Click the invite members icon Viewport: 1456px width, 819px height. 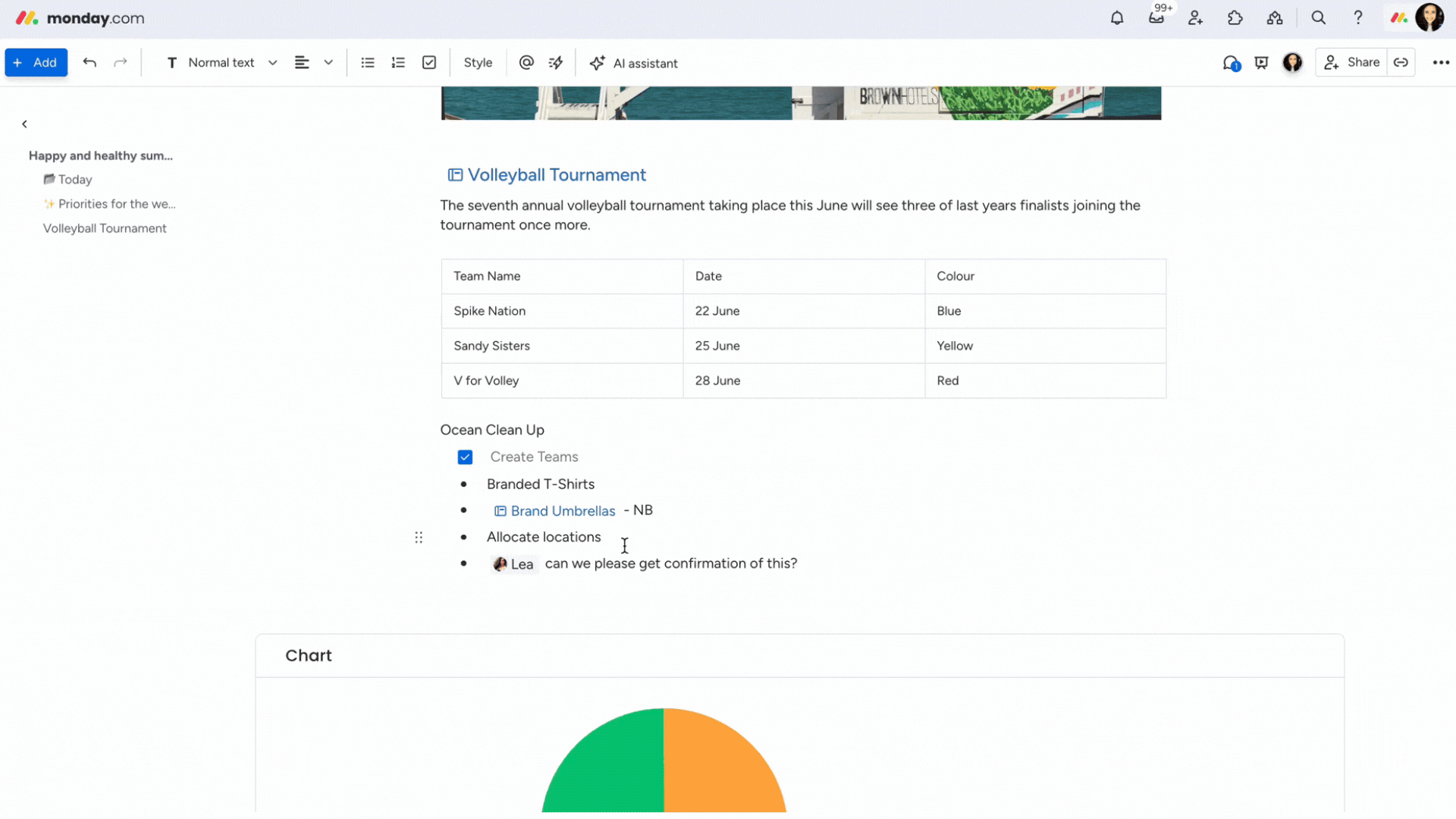(1196, 18)
